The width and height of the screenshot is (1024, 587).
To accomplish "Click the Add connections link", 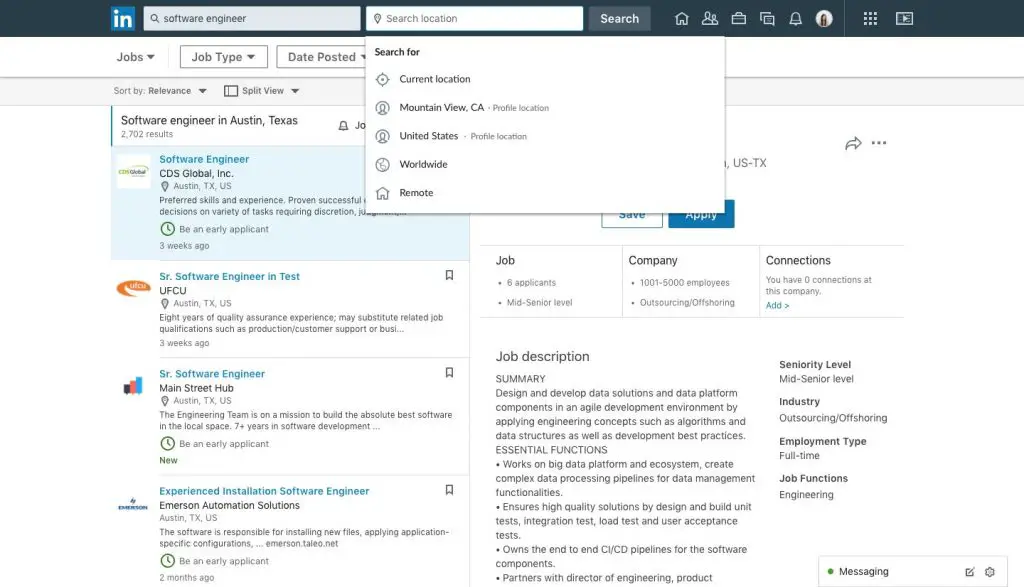I will (777, 306).
